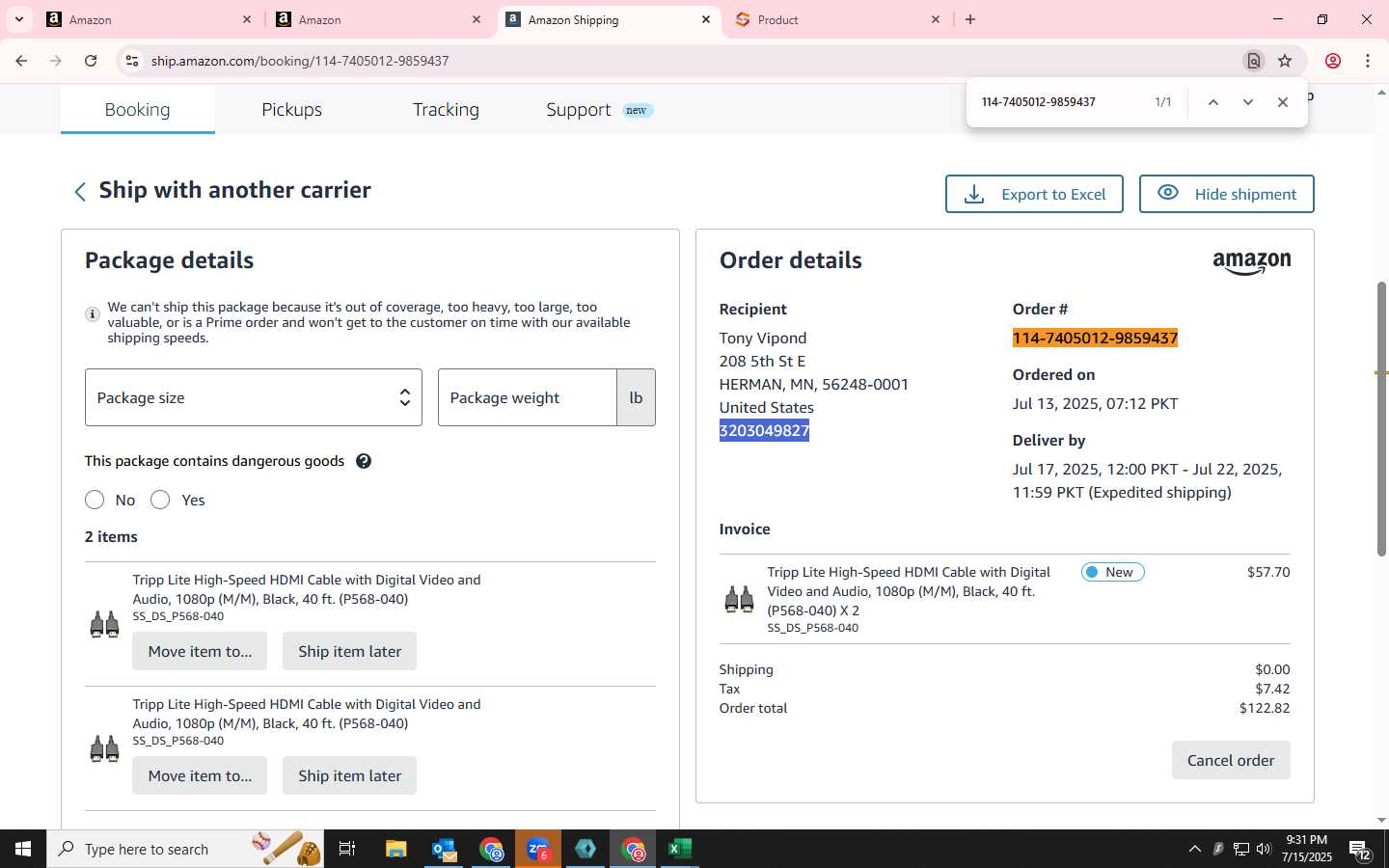
Task: Bookmark this page with the star
Action: (x=1285, y=61)
